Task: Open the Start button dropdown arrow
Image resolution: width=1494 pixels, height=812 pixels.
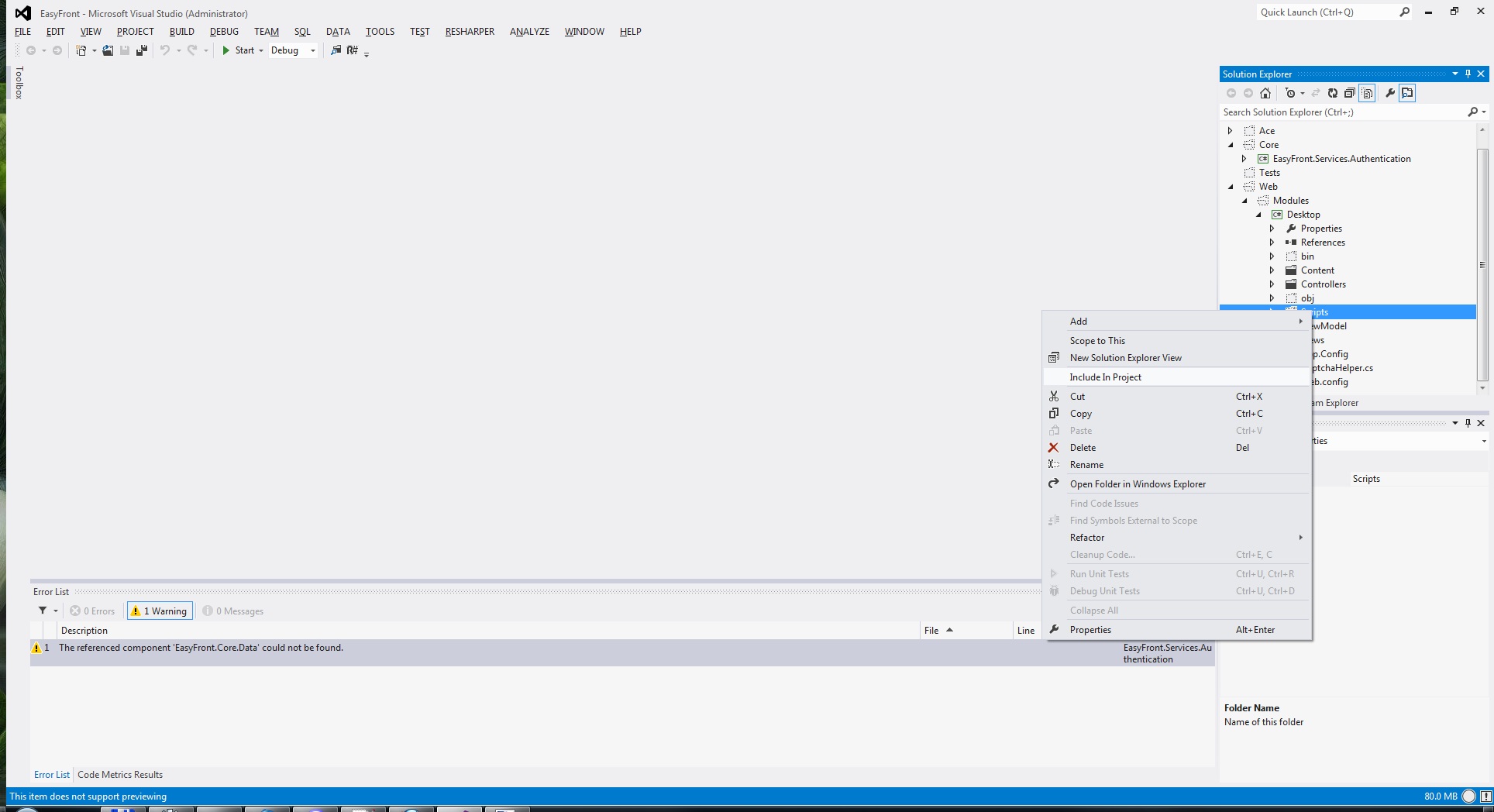Action: 261,50
